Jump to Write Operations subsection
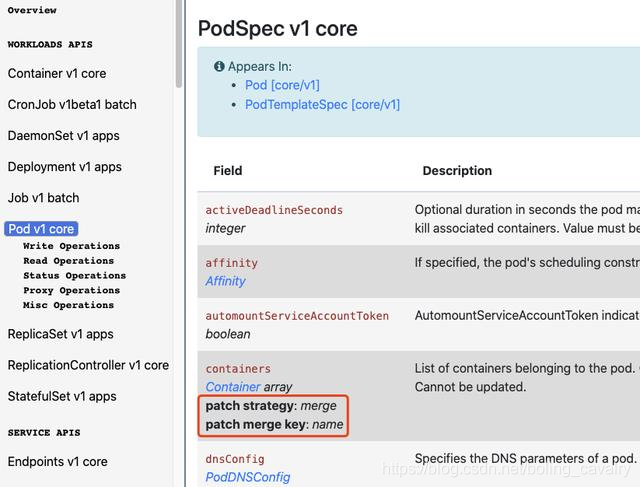 pyautogui.click(x=71, y=246)
